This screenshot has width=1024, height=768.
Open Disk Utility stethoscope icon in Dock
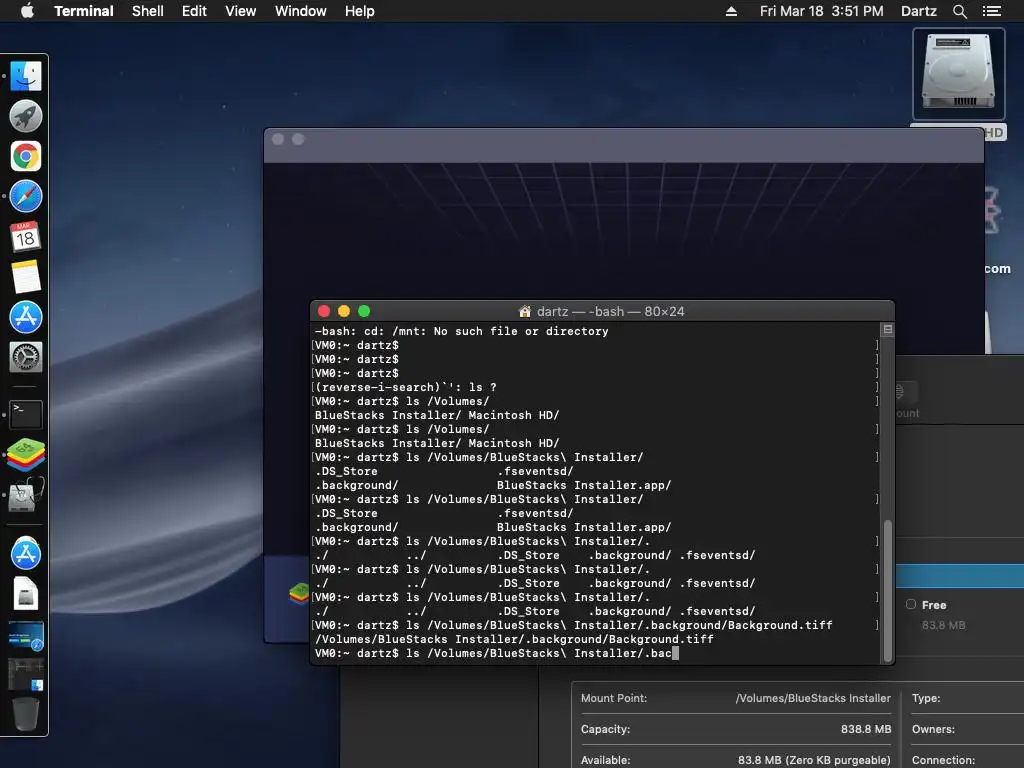[x=26, y=494]
